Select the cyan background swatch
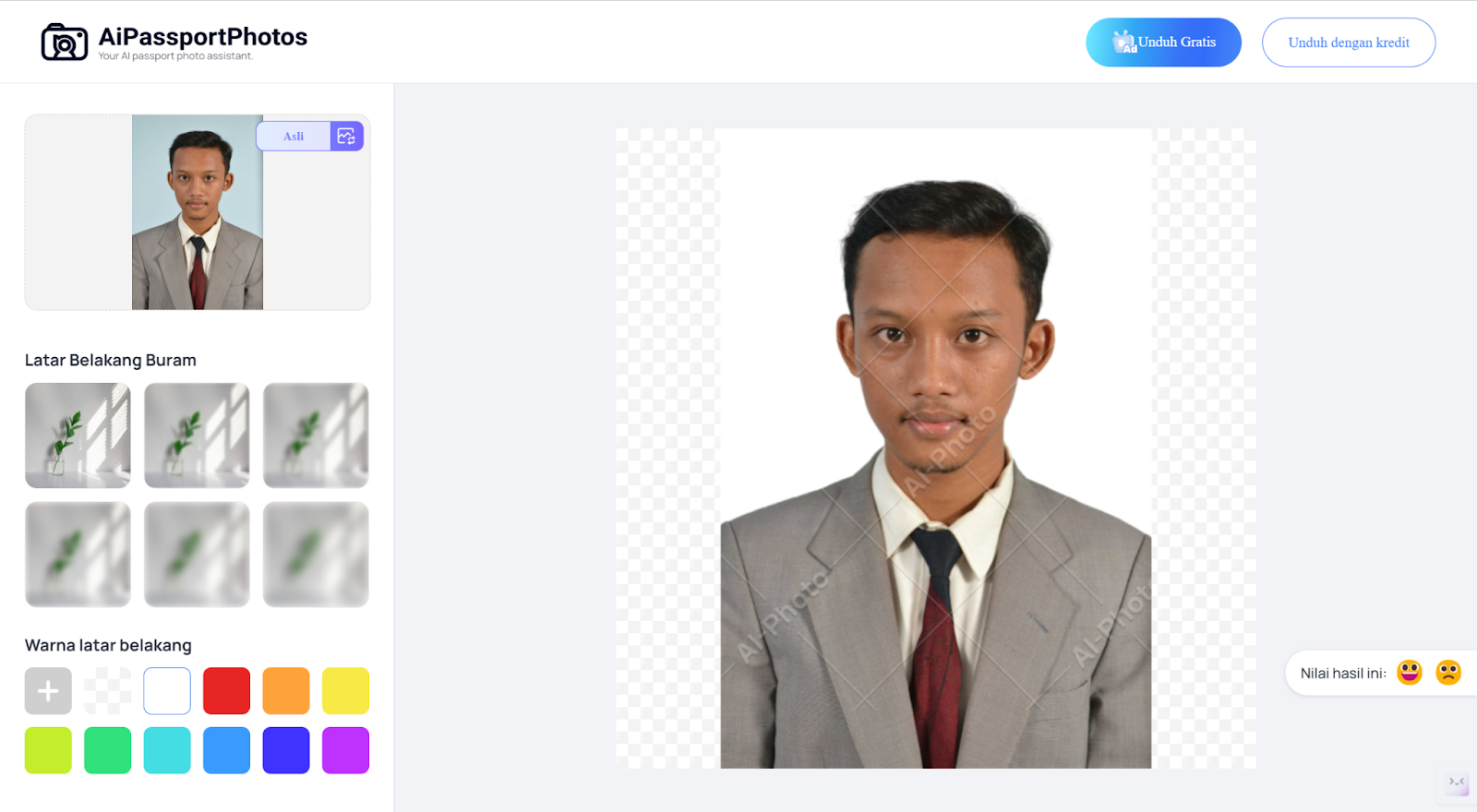This screenshot has width=1477, height=812. coord(167,750)
